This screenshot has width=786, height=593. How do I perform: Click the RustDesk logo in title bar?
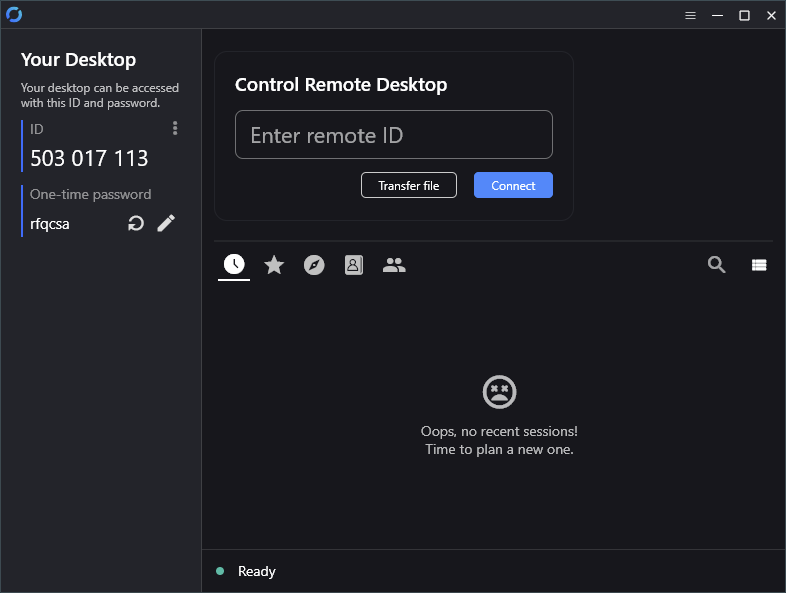14,14
